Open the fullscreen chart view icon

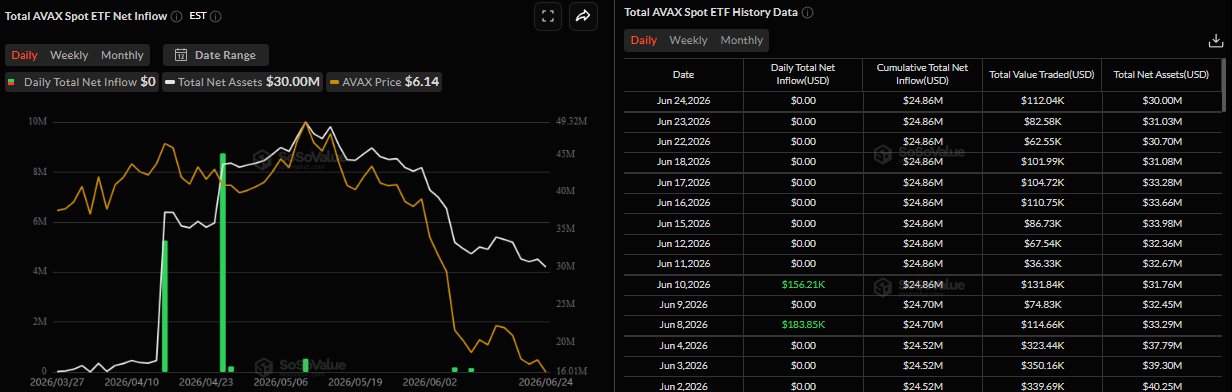coord(547,16)
